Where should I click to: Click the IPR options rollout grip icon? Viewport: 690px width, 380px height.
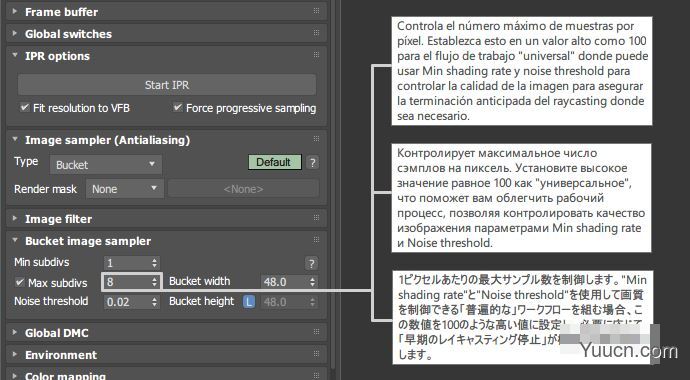pyautogui.click(x=316, y=55)
